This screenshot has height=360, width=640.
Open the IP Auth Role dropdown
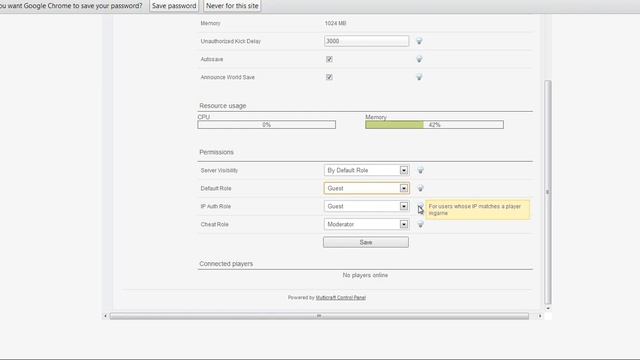click(366, 206)
